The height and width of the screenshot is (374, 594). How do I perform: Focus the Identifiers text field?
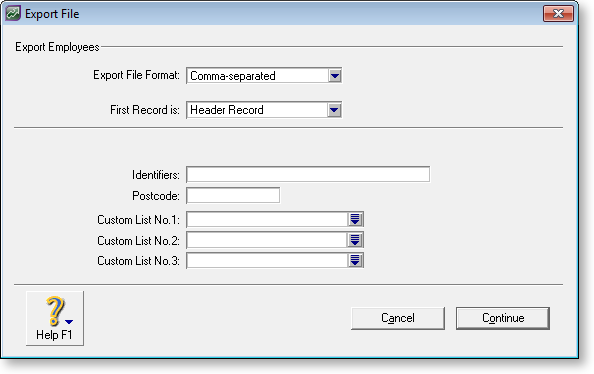(x=308, y=174)
